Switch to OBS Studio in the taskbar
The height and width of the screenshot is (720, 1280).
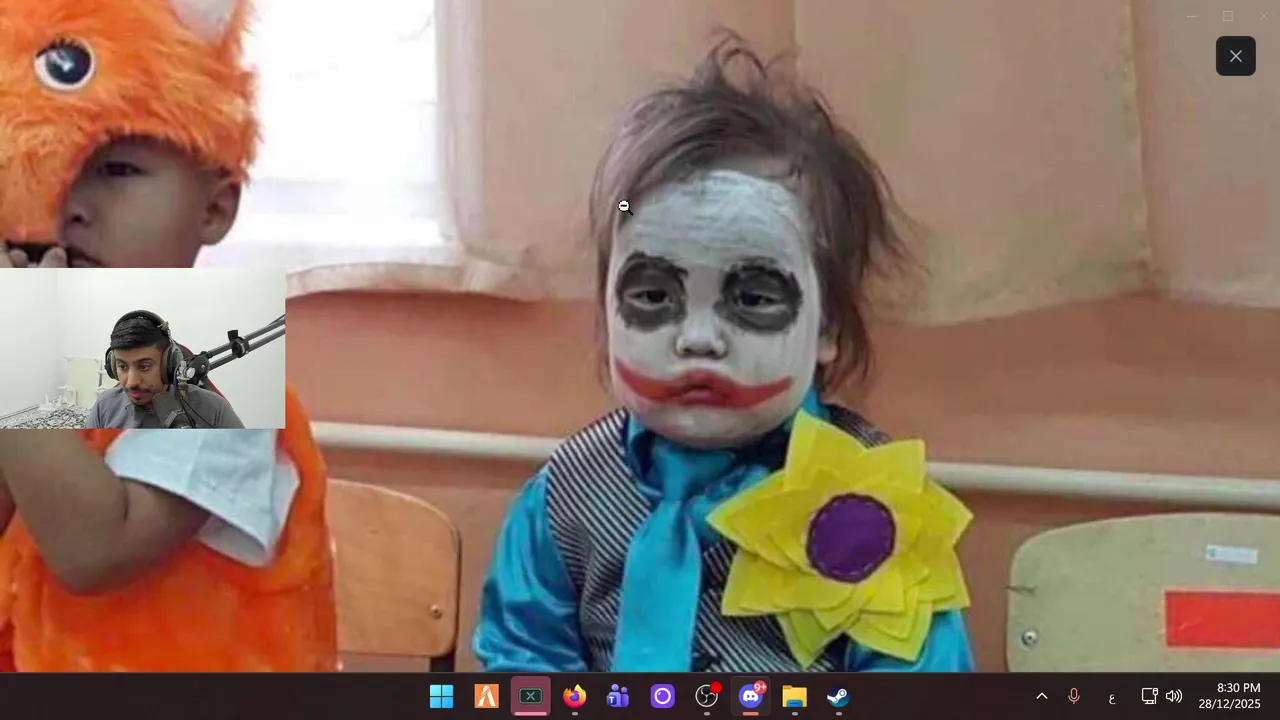[707, 696]
